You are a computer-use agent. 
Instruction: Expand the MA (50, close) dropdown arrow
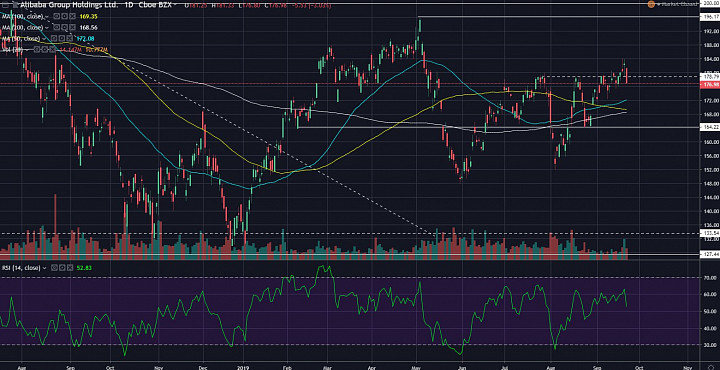(44, 39)
